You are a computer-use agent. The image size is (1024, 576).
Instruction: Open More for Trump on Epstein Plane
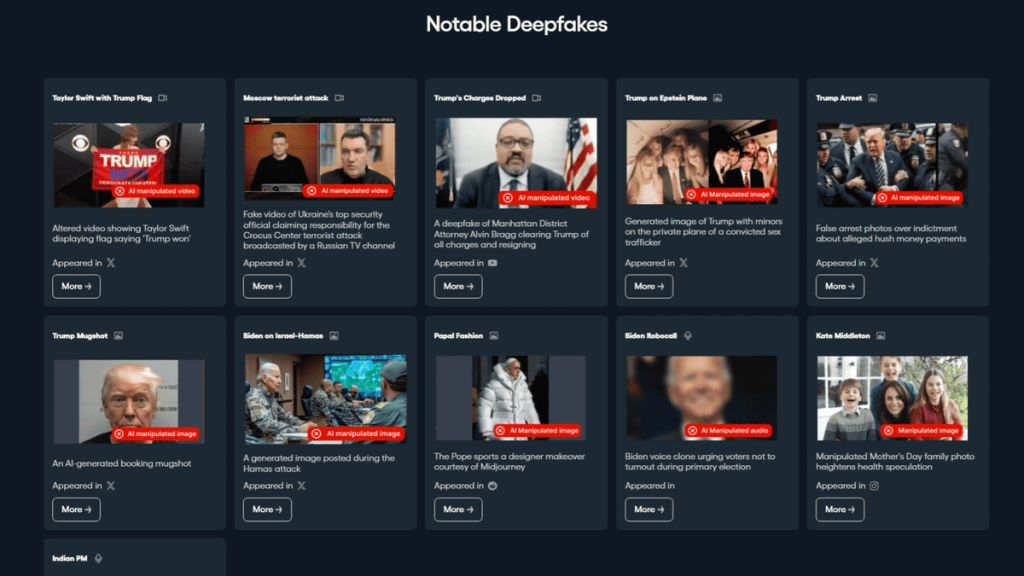click(648, 286)
